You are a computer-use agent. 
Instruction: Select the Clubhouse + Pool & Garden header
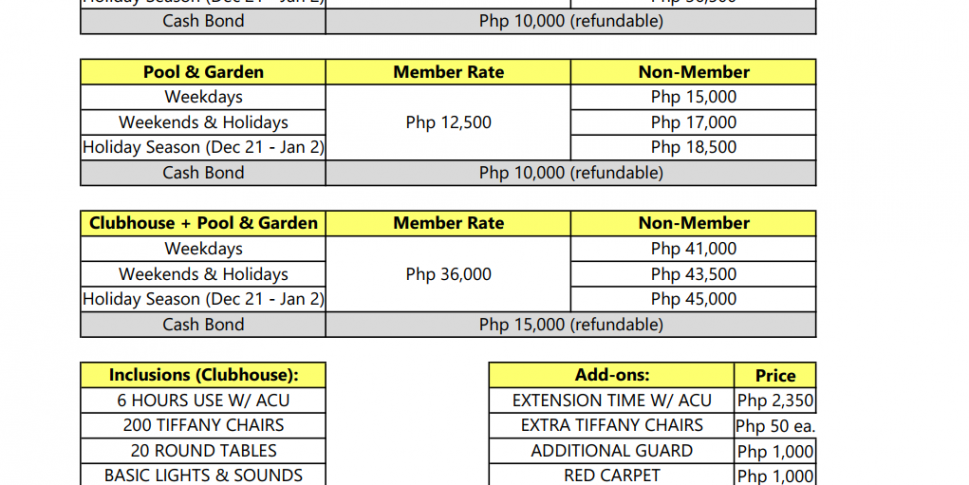click(203, 223)
